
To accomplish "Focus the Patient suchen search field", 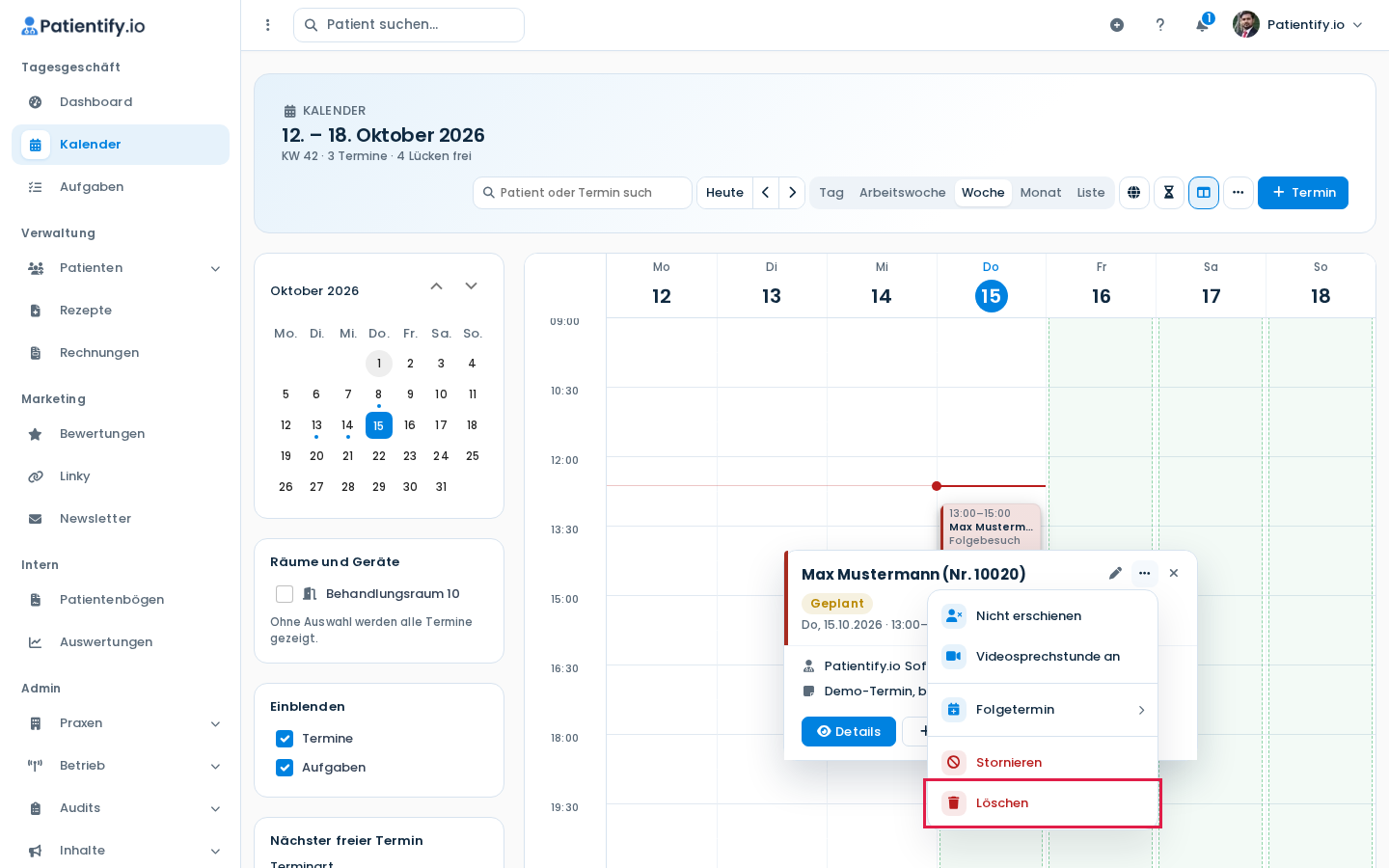I will tap(409, 25).
